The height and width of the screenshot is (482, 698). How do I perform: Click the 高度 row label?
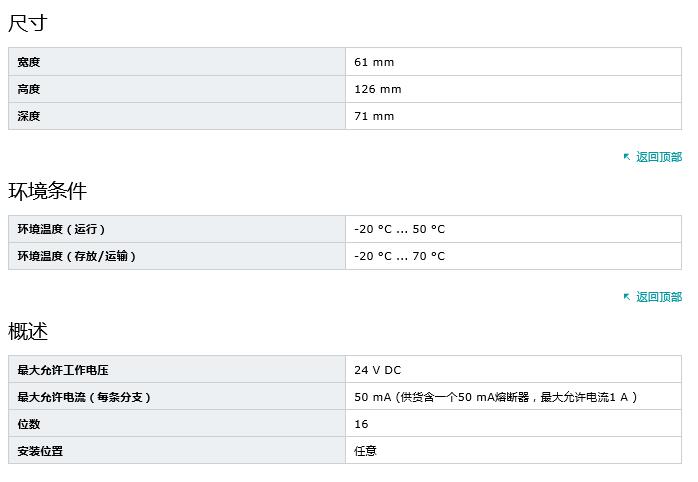(29, 89)
